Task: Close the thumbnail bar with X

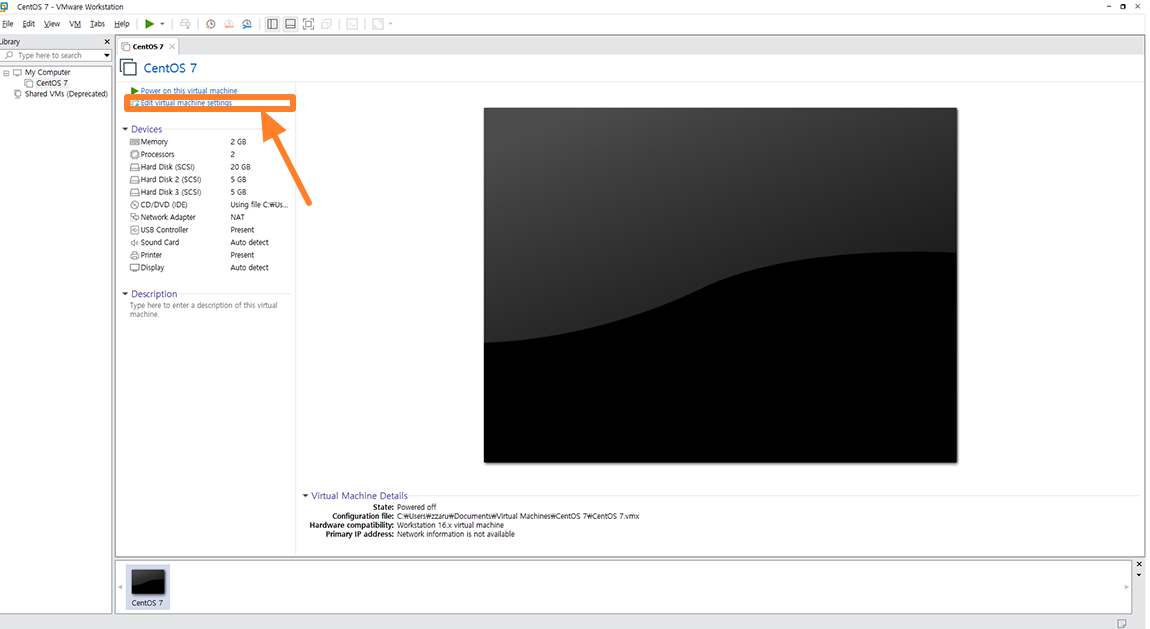Action: (x=1139, y=564)
